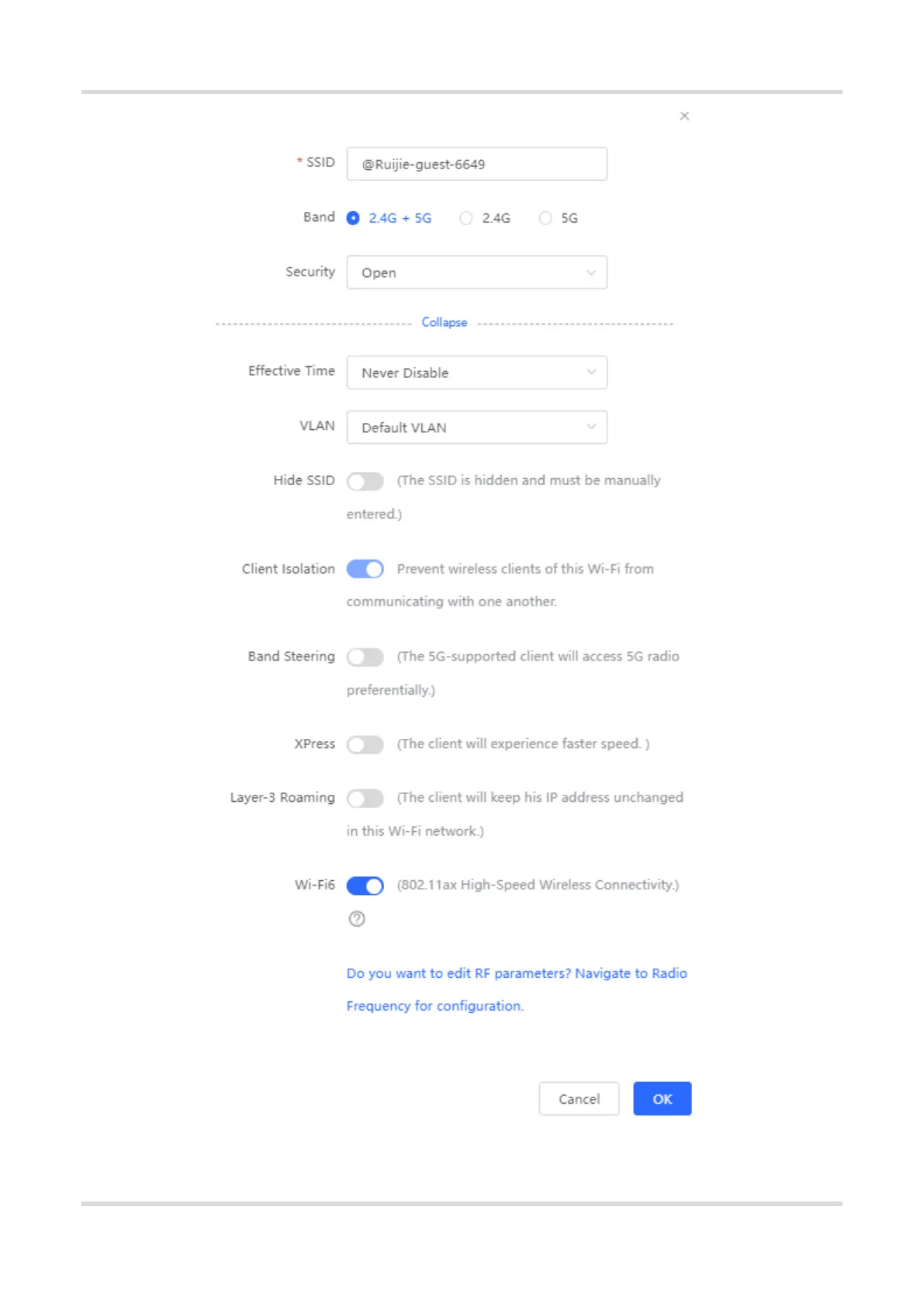This screenshot has height=1307, width=924.
Task: Select the 2.4G only band radio button
Action: click(x=465, y=218)
